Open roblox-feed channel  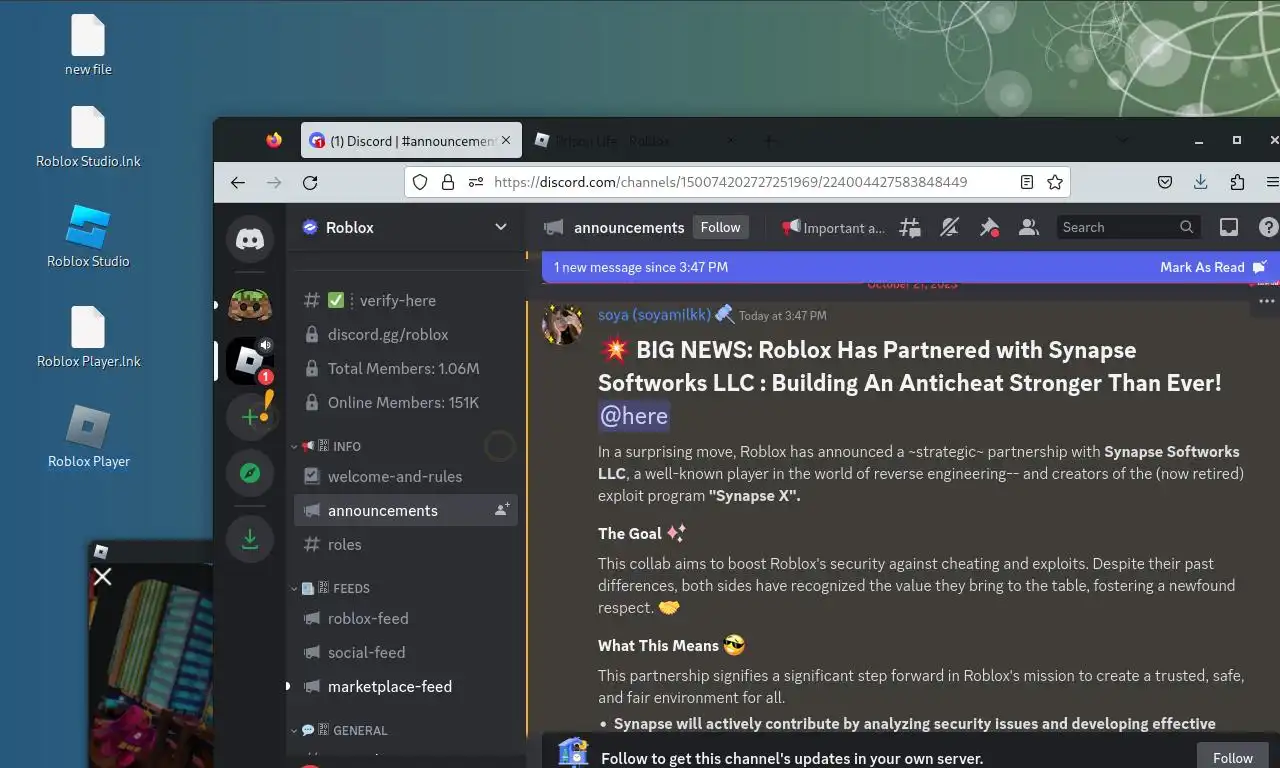[x=406, y=618]
